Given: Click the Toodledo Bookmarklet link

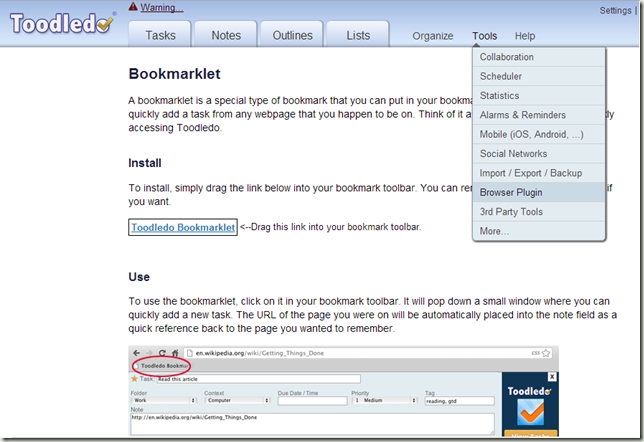Looking at the screenshot, I should click(x=183, y=227).
